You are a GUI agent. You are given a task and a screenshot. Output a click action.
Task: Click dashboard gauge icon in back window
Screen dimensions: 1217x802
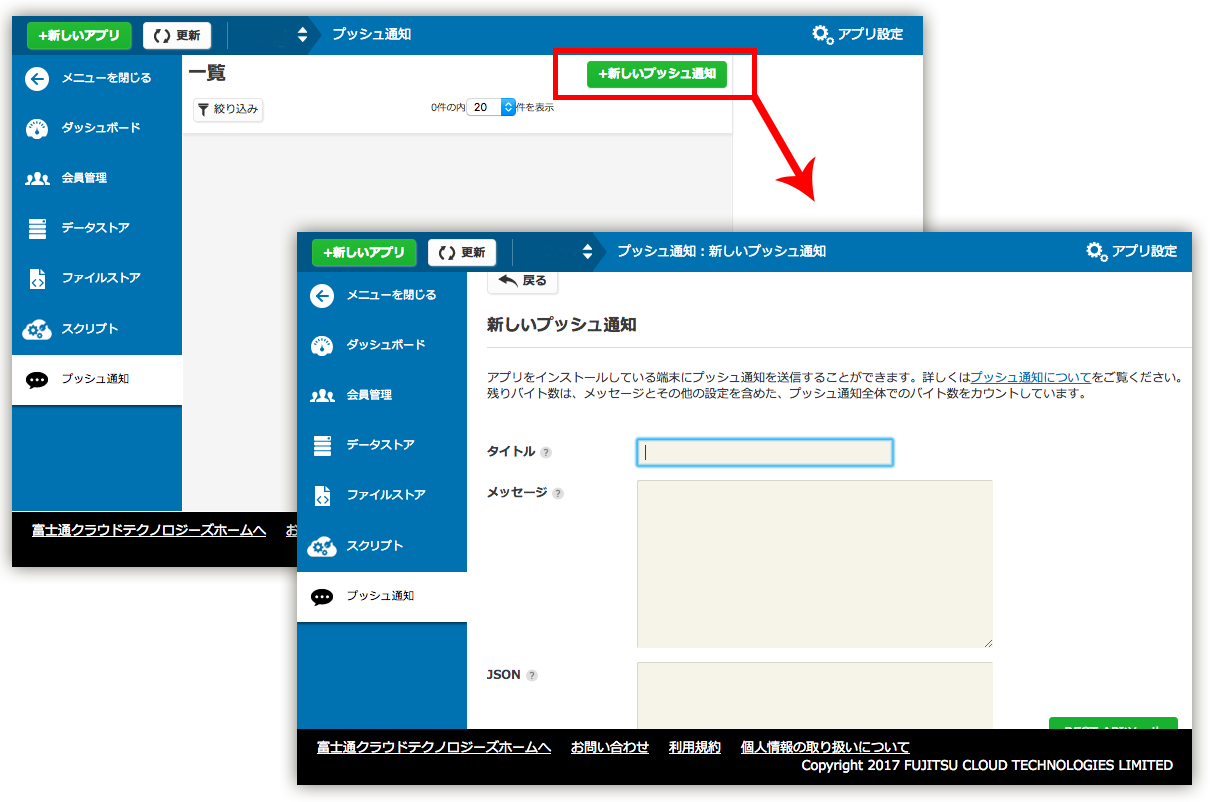point(37,129)
